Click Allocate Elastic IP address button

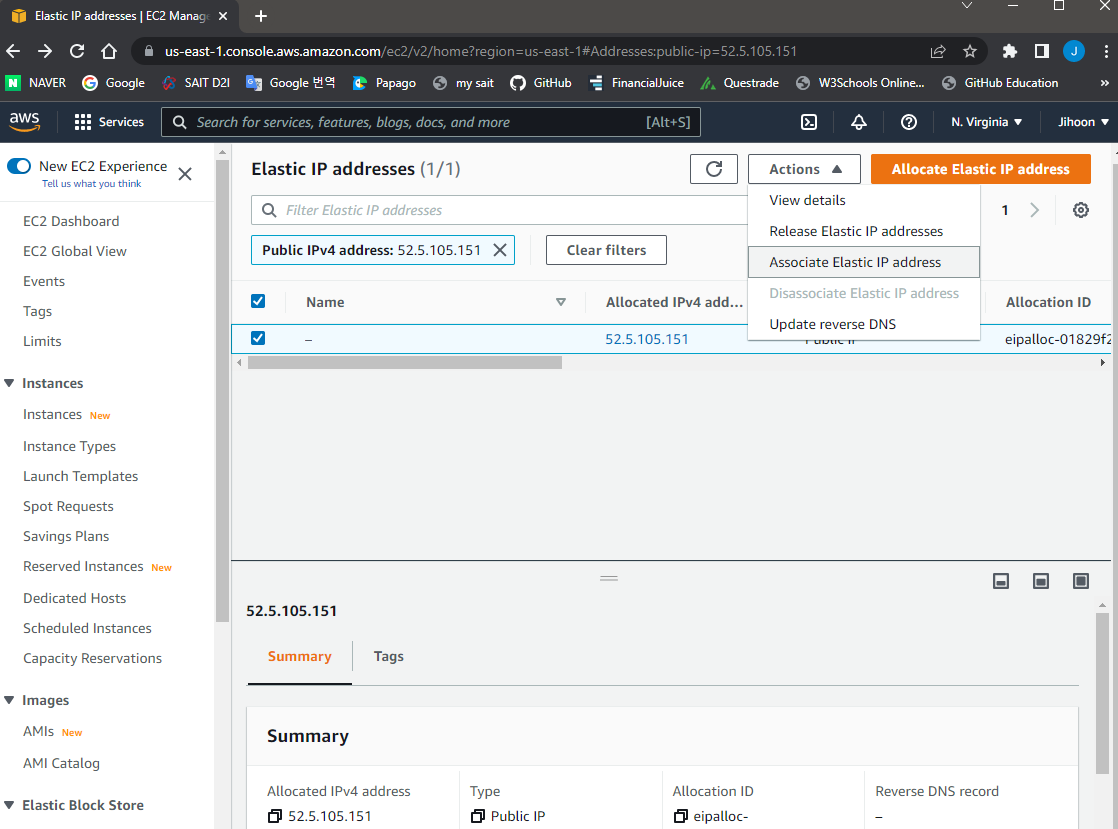tap(980, 169)
